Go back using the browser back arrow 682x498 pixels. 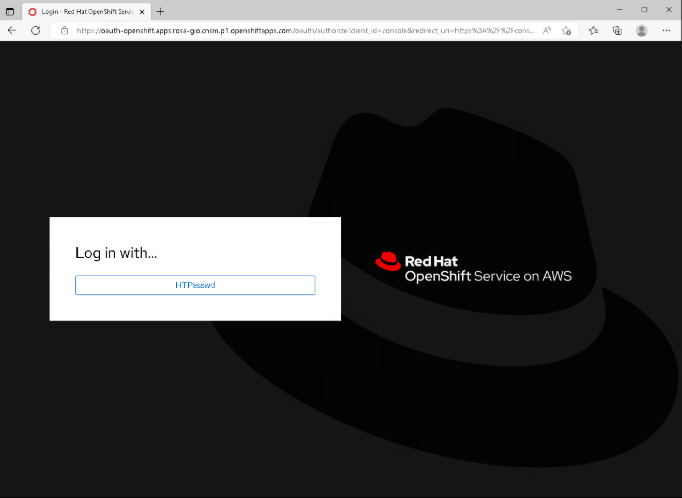[12, 30]
